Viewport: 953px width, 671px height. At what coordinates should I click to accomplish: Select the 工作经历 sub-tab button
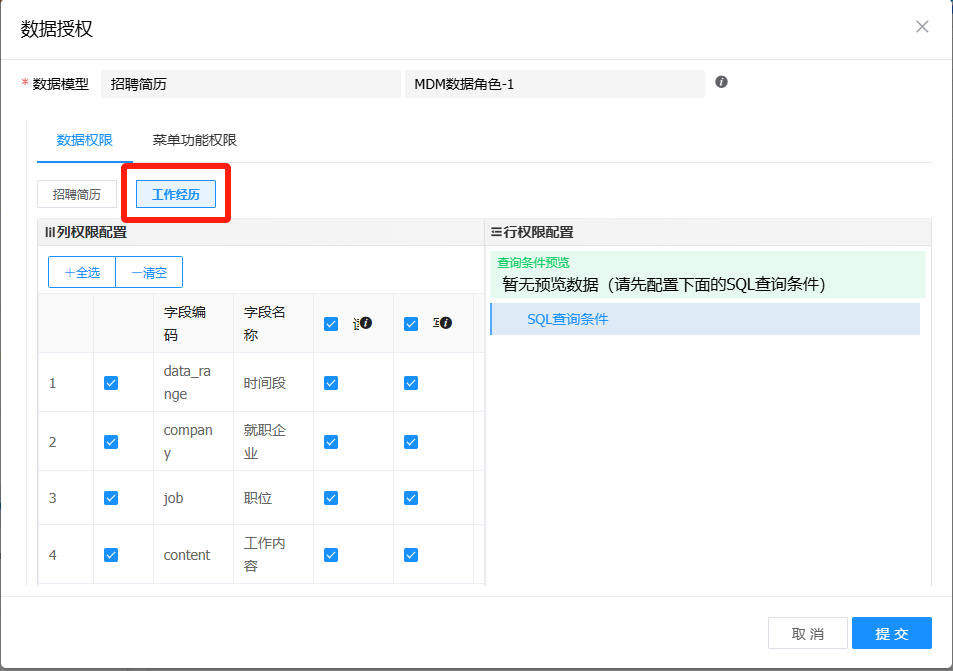click(176, 194)
